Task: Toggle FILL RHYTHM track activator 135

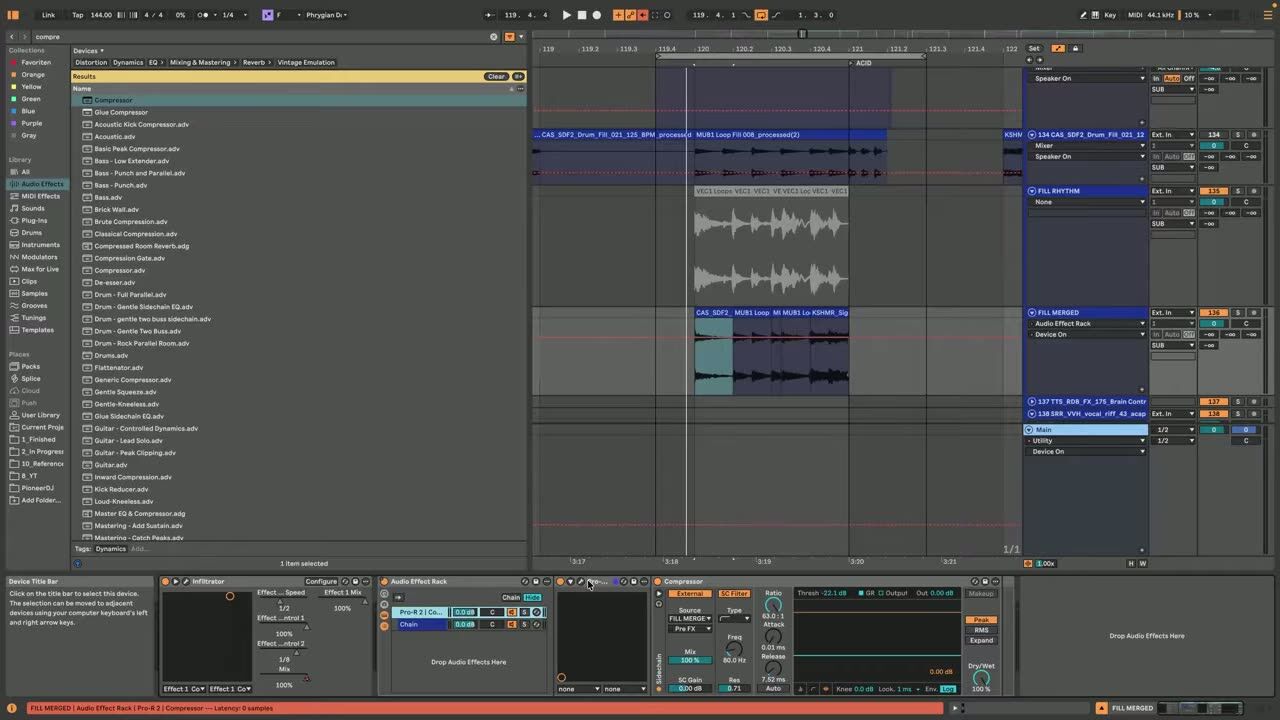Action: pyautogui.click(x=1214, y=190)
